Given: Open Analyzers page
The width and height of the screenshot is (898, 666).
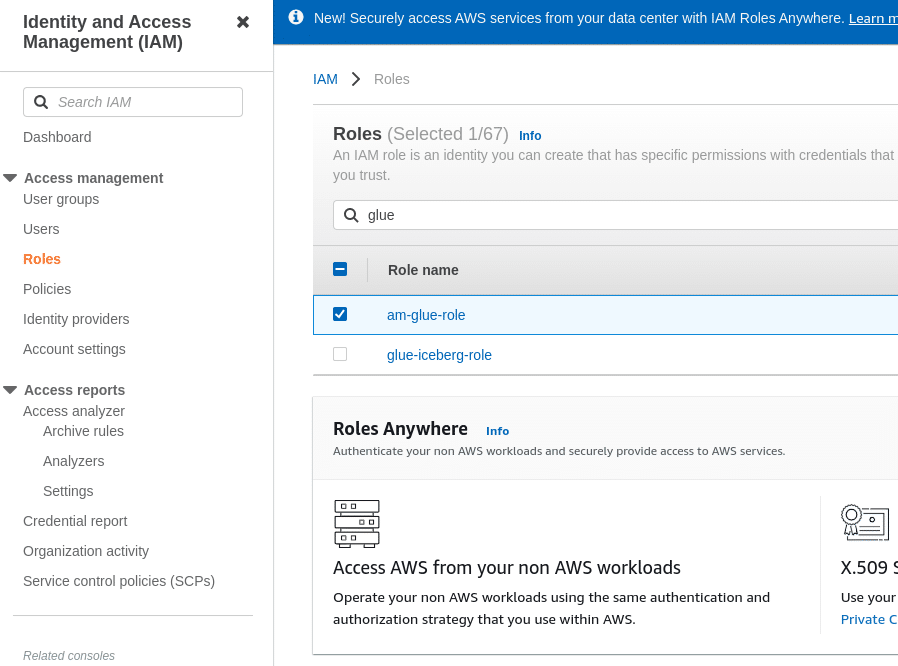Looking at the screenshot, I should 74,461.
